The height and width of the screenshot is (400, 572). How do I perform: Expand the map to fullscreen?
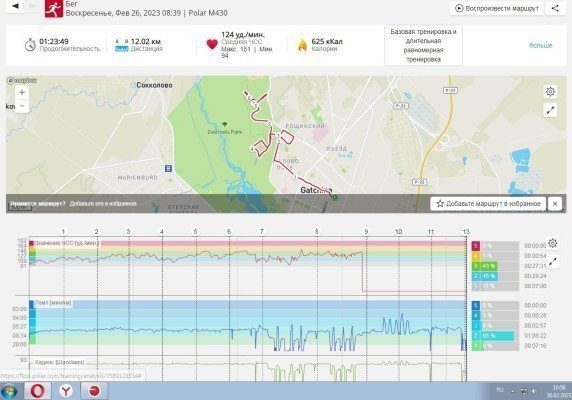550,110
